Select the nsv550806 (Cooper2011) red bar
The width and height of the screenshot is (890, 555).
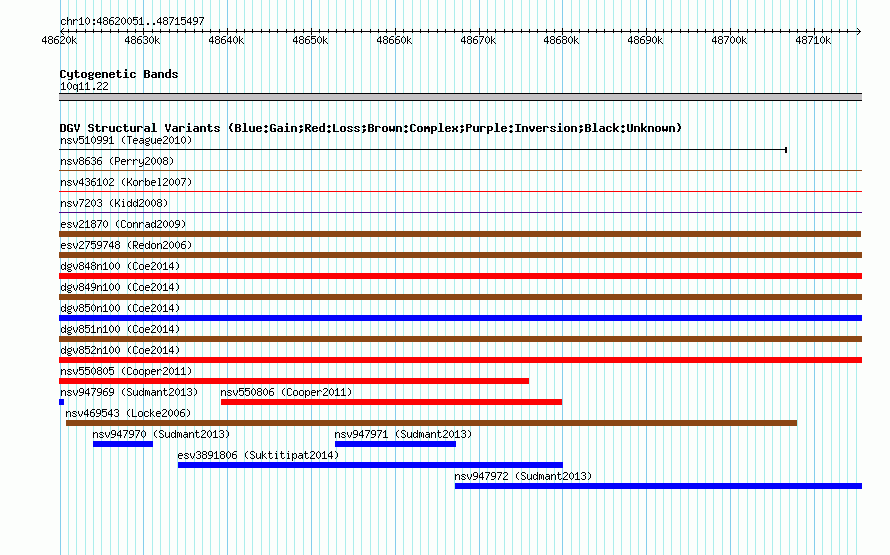(x=391, y=402)
